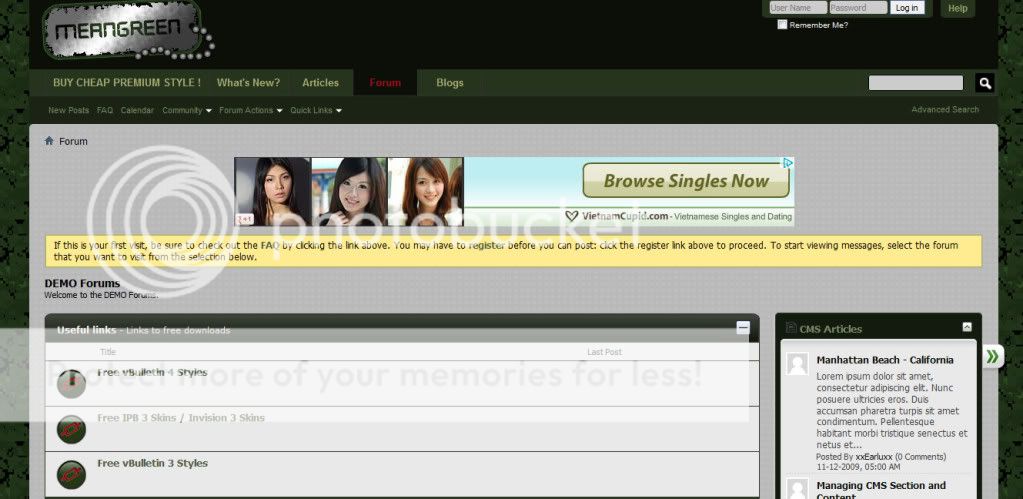Click the home icon in breadcrumb
Screen dimensions: 1023x499
pyautogui.click(x=49, y=141)
